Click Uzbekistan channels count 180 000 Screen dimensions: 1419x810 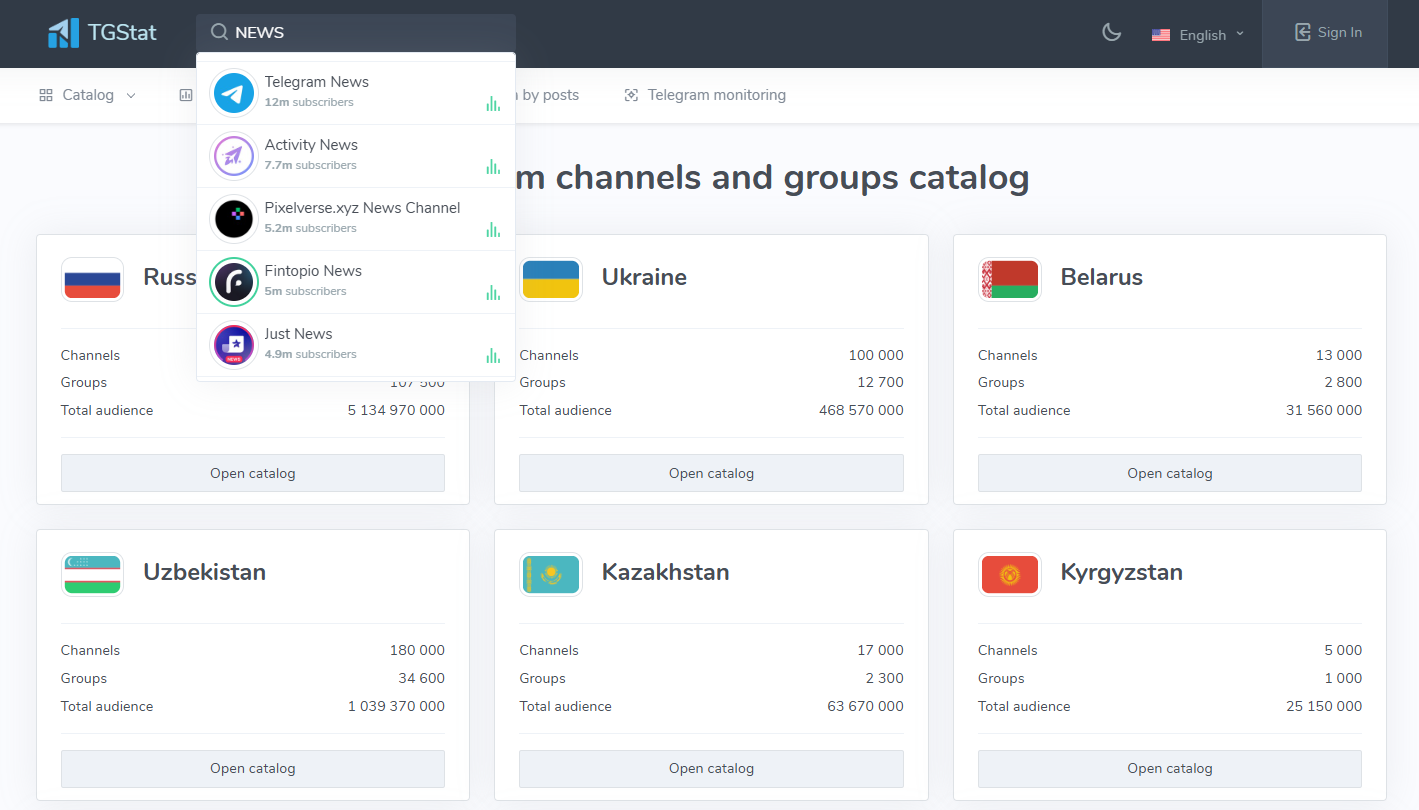pyautogui.click(x=417, y=650)
